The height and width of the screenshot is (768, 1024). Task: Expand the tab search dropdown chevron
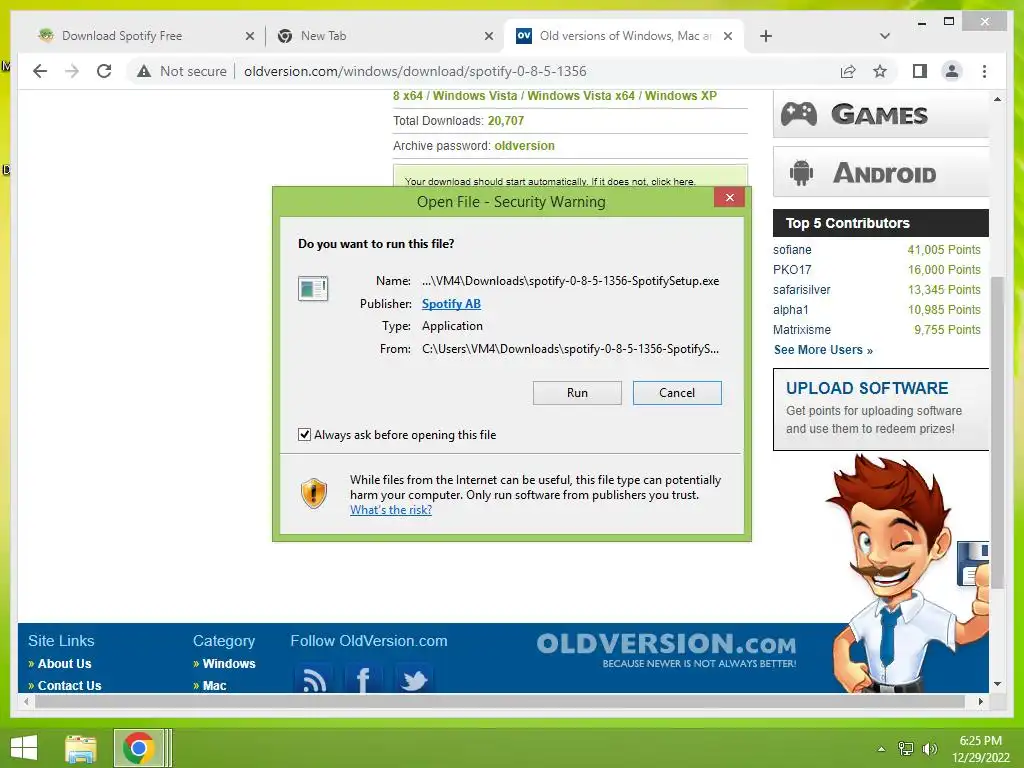[884, 36]
